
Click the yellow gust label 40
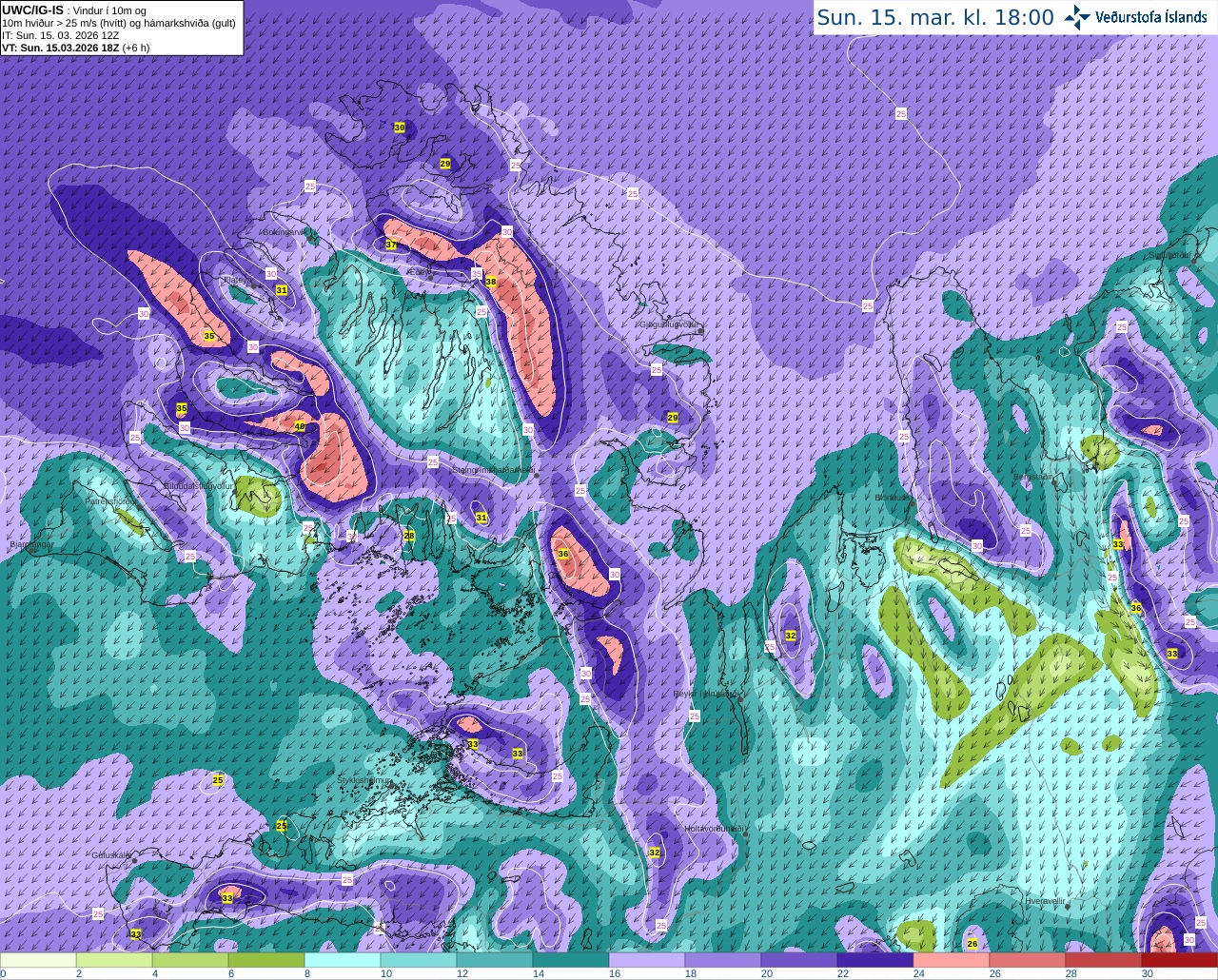(x=300, y=426)
